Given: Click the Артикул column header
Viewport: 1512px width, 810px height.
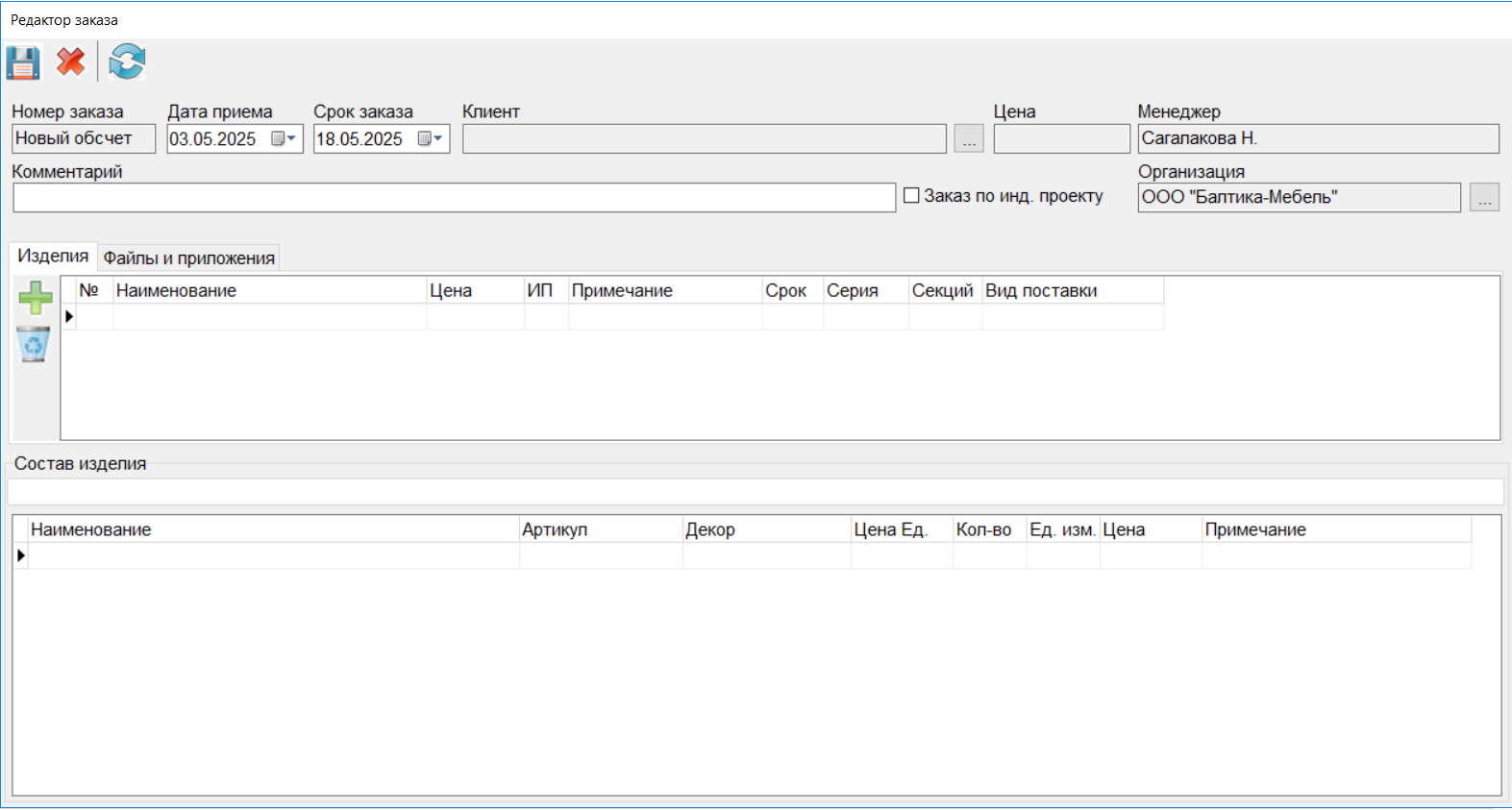Looking at the screenshot, I should (600, 530).
